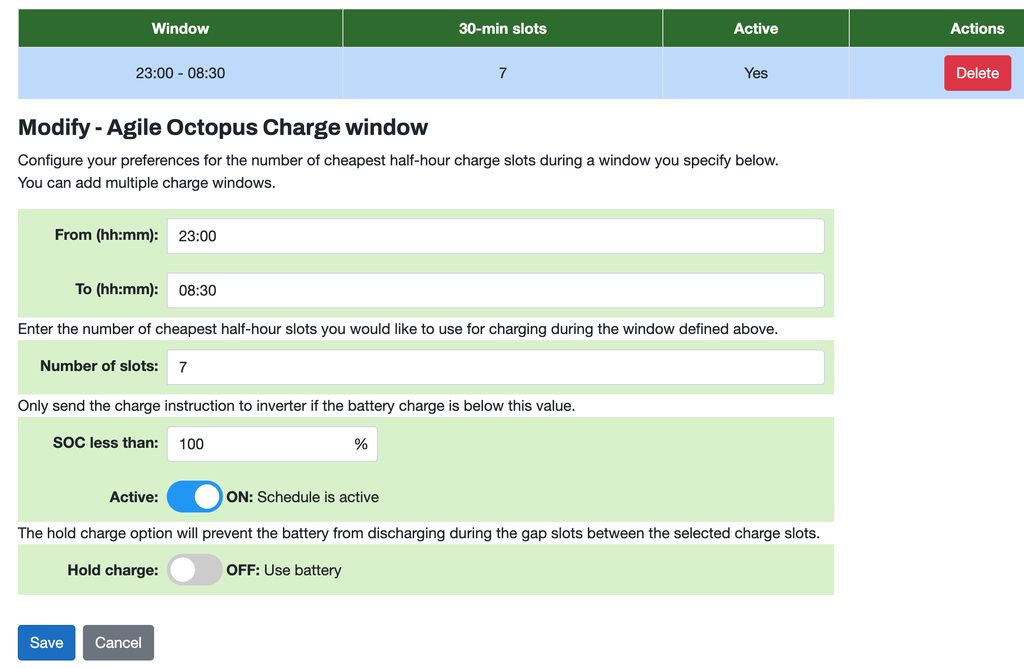Select the Number of slots input
Viewport: 1024px width, 668px height.
coord(495,367)
